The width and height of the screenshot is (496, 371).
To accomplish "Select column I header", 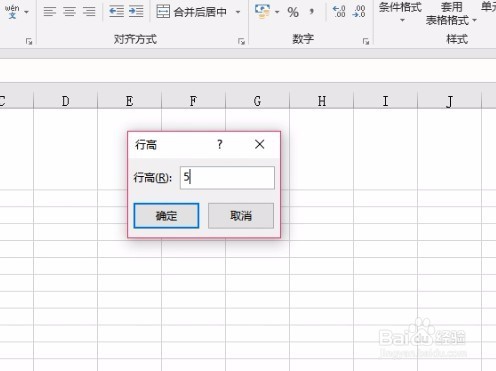I will (x=386, y=101).
